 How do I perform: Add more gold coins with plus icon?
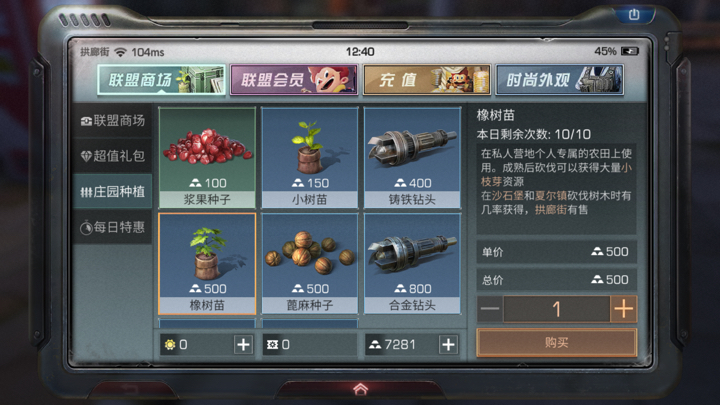[x=243, y=344]
